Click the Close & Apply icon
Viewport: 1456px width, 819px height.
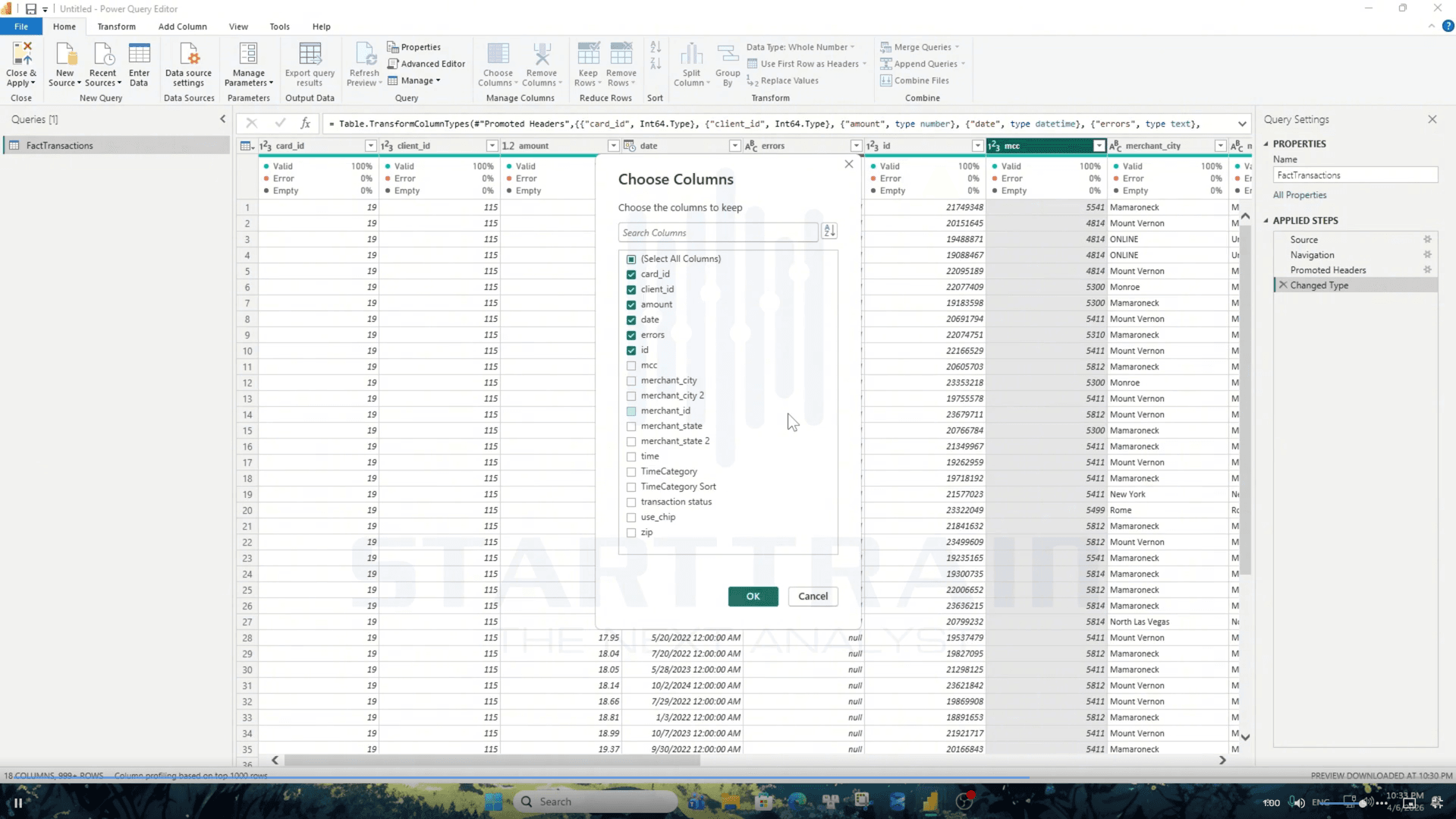tap(21, 54)
